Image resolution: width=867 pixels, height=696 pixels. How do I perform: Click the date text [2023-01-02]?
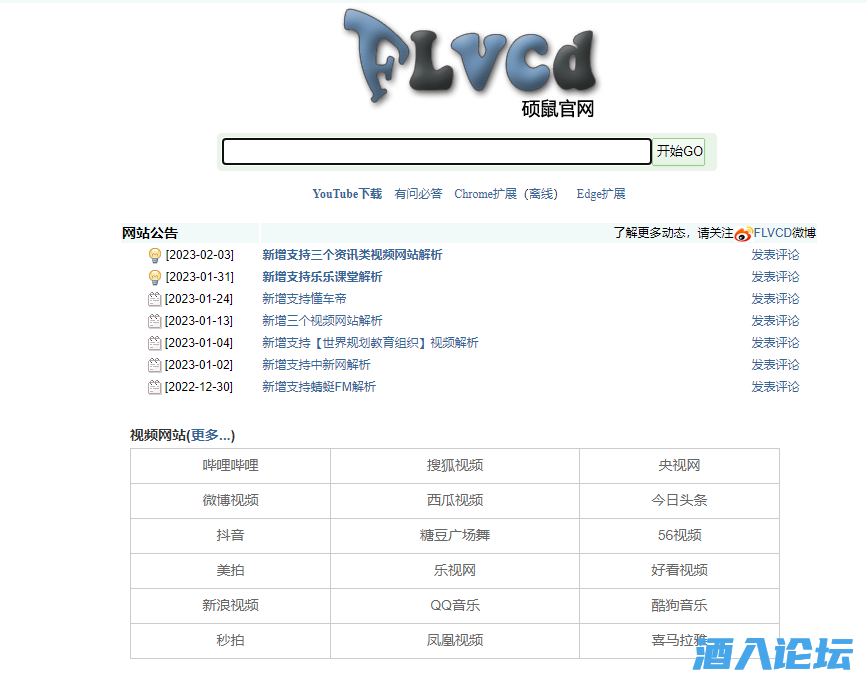[199, 365]
